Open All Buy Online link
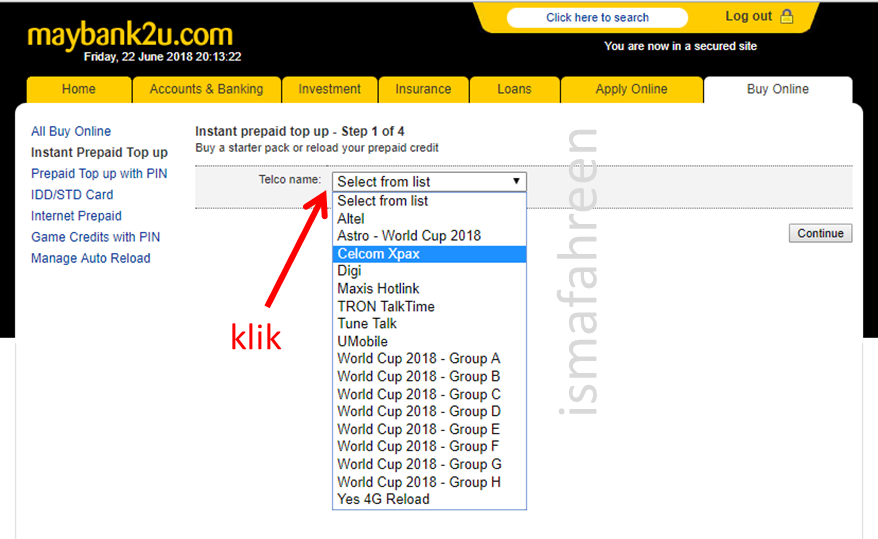 click(71, 132)
